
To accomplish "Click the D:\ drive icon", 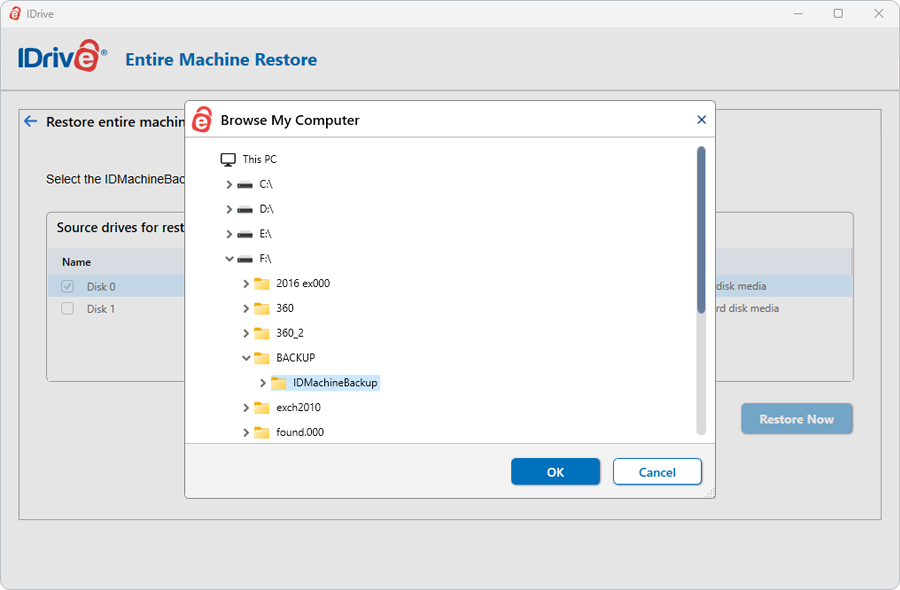I will (x=245, y=209).
